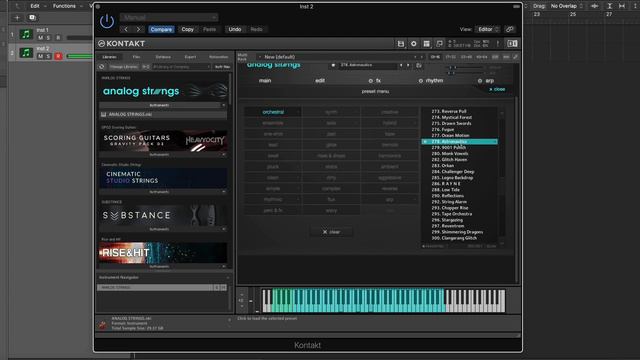Viewport: 640px width, 360px height.
Task: Go to previous preset arrow in plugin header
Action: [x=126, y=29]
